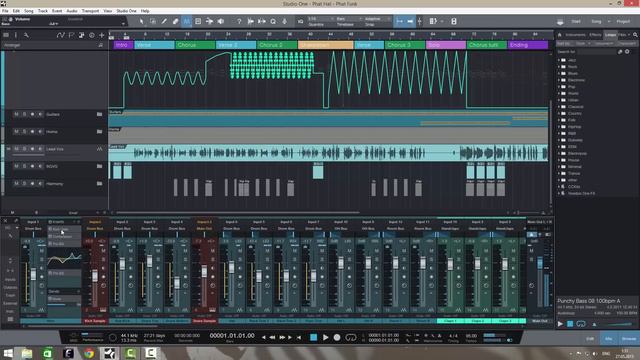Jump to the Intro arranger section
Viewport: 640px width, 360px height.
[x=123, y=45]
